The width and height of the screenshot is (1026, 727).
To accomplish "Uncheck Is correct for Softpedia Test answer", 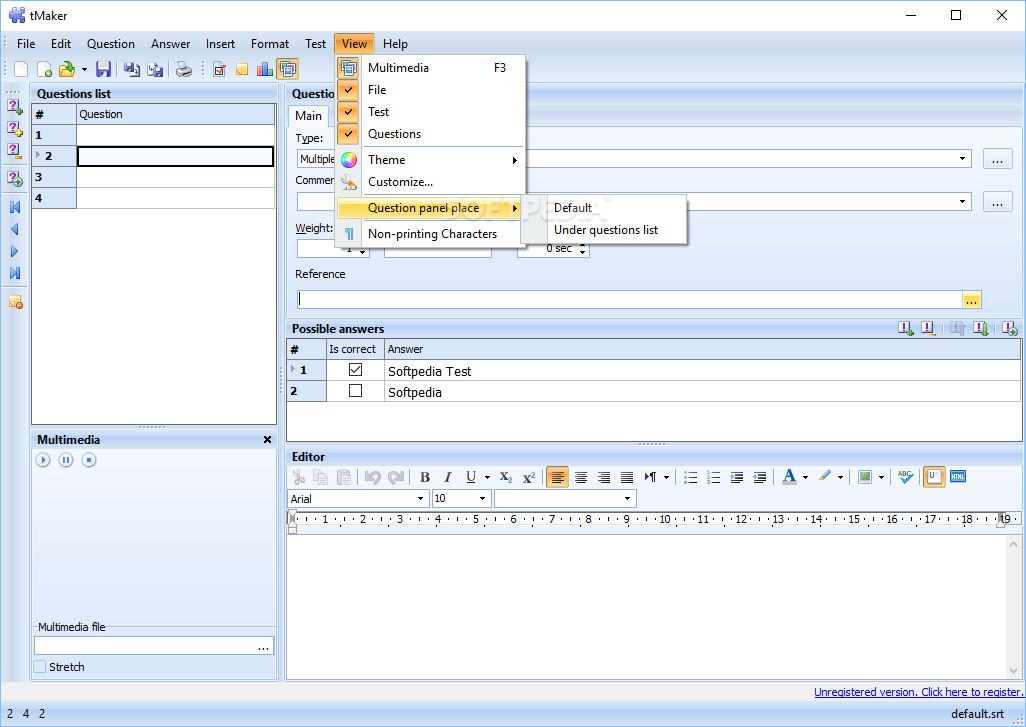I will 355,370.
